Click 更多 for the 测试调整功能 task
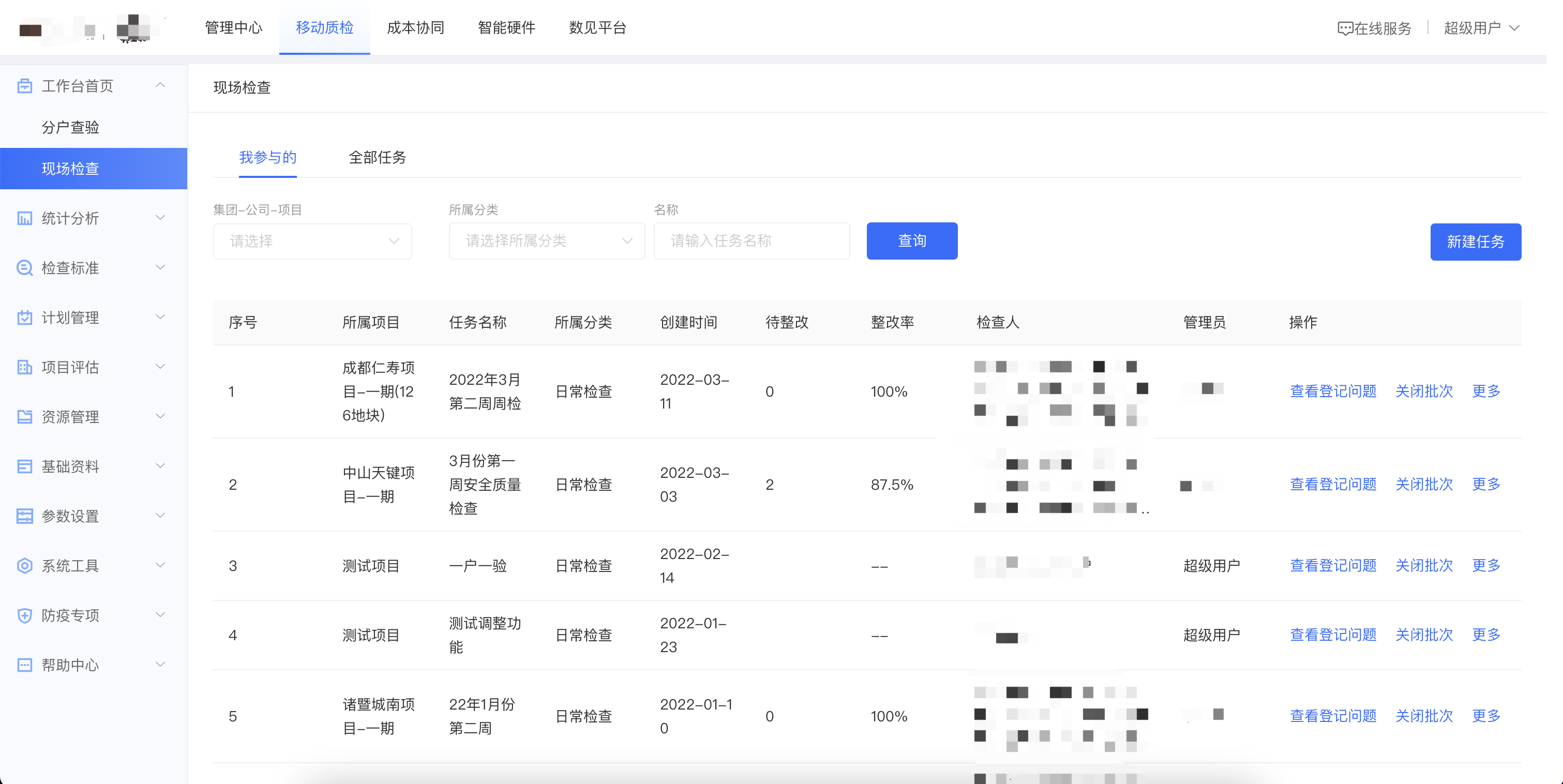 1486,635
